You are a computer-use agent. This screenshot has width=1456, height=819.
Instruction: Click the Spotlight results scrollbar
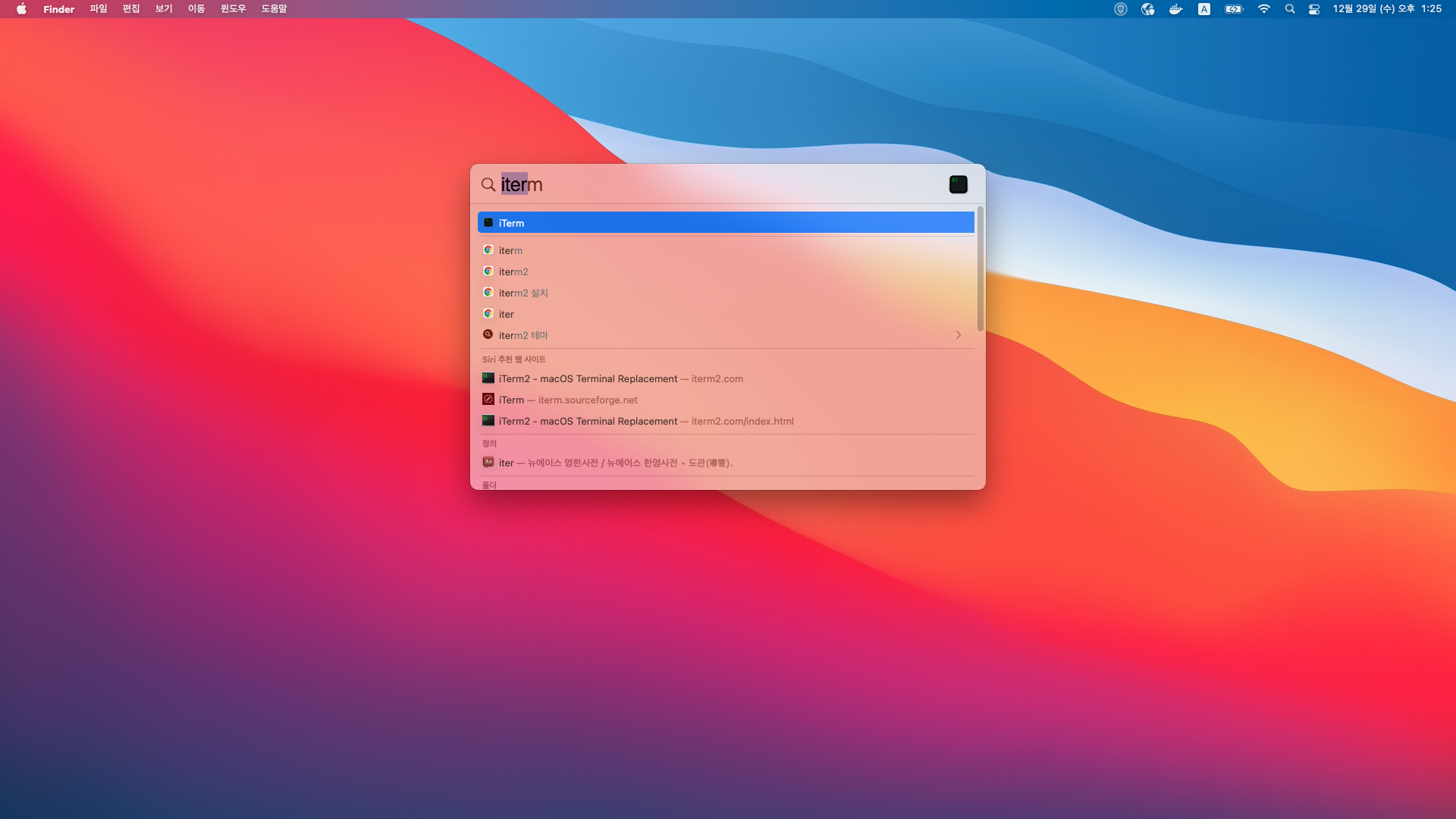pyautogui.click(x=980, y=269)
